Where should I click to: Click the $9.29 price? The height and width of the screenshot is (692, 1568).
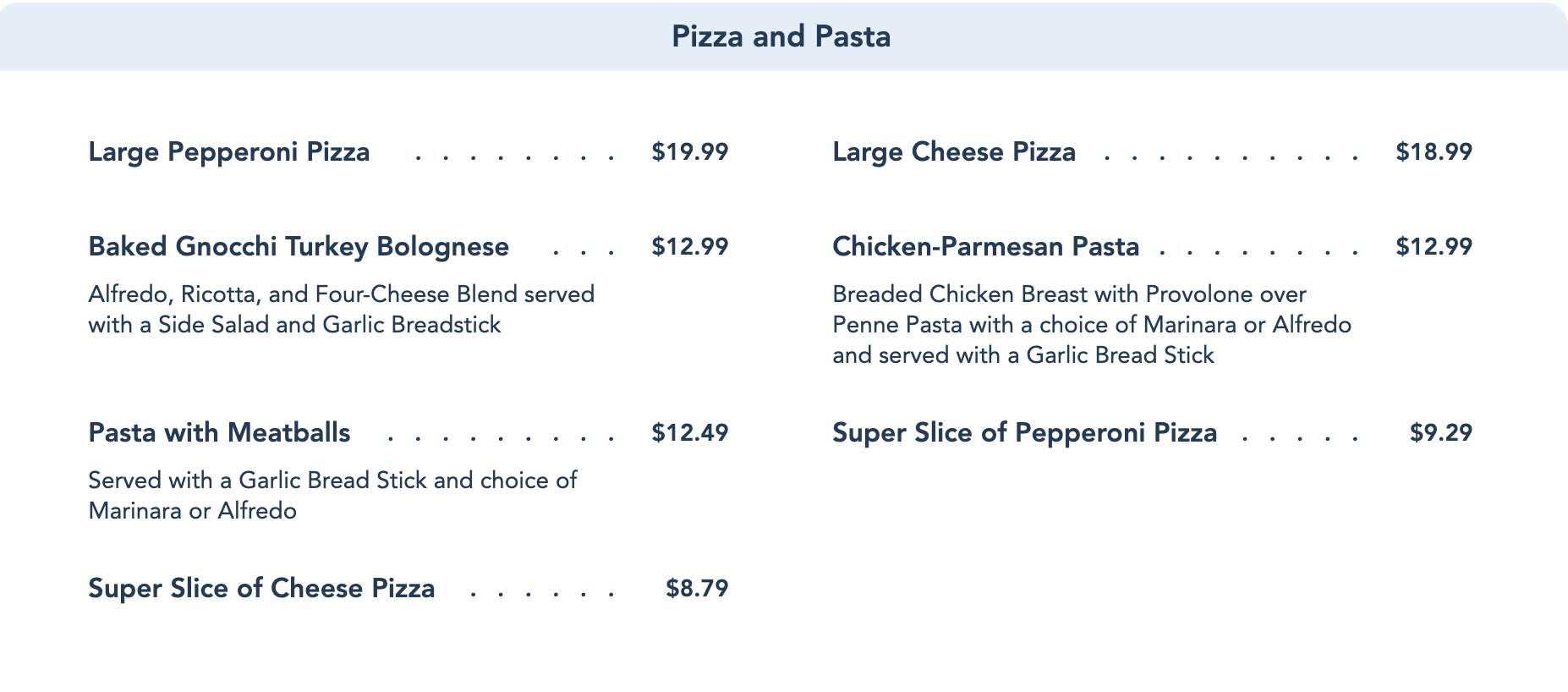pyautogui.click(x=1440, y=433)
